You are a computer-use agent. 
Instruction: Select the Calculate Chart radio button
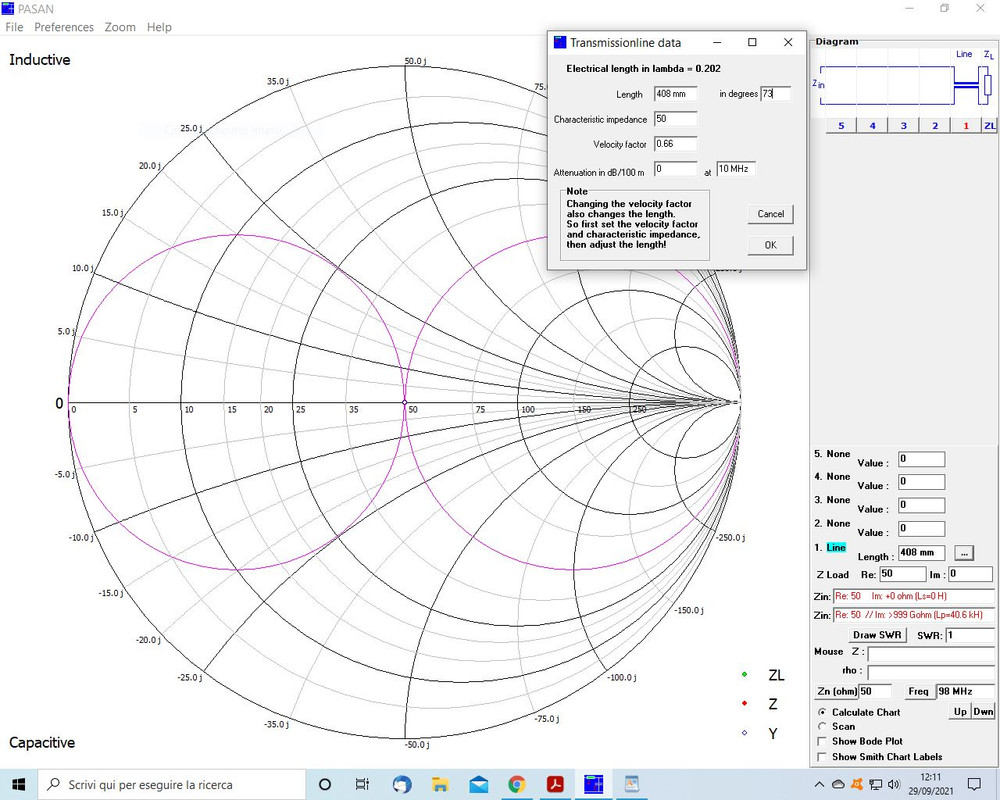coord(822,712)
